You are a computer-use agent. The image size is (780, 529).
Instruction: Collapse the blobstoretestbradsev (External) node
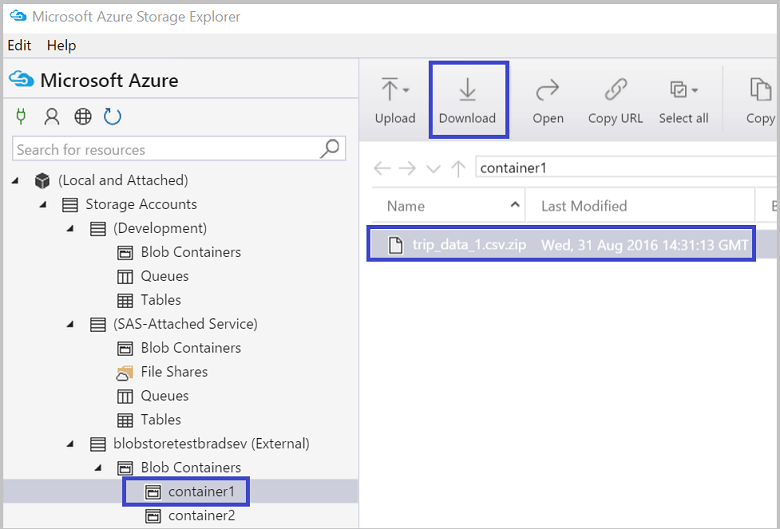click(x=71, y=443)
